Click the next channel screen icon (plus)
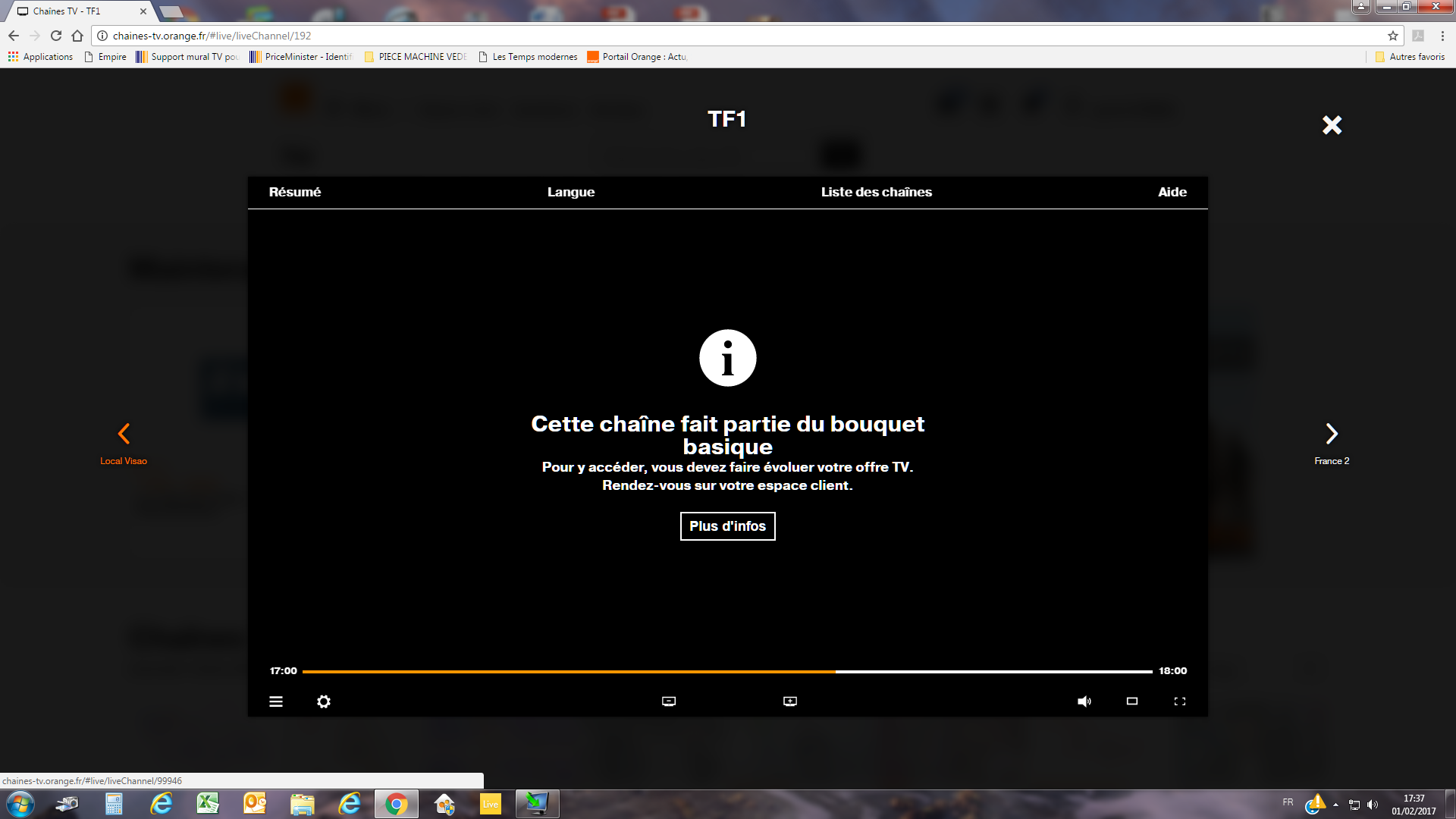Image resolution: width=1456 pixels, height=819 pixels. (x=789, y=701)
